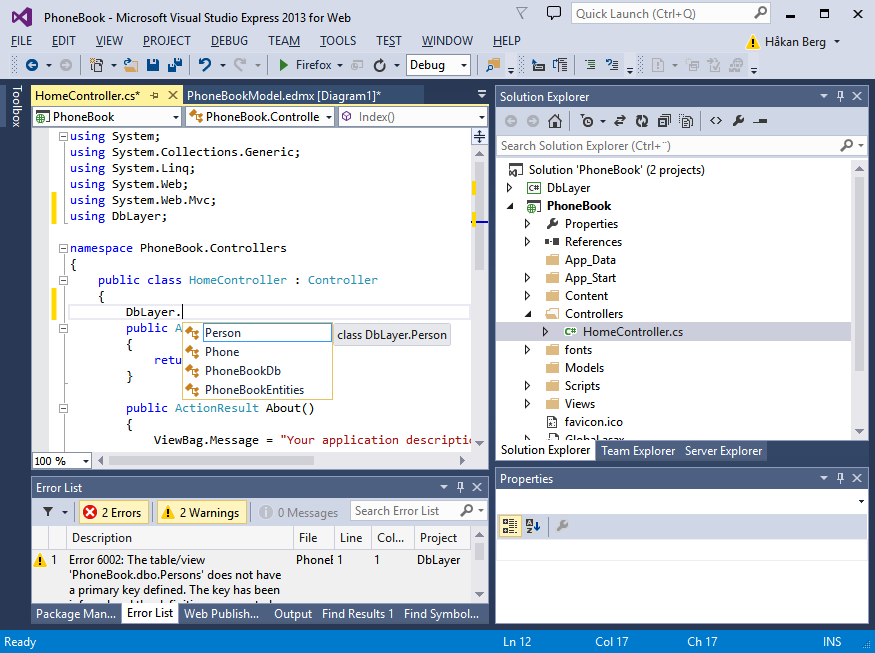Image resolution: width=875 pixels, height=653 pixels.
Task: Click the View Code icon in Solution Explorer
Action: click(716, 121)
